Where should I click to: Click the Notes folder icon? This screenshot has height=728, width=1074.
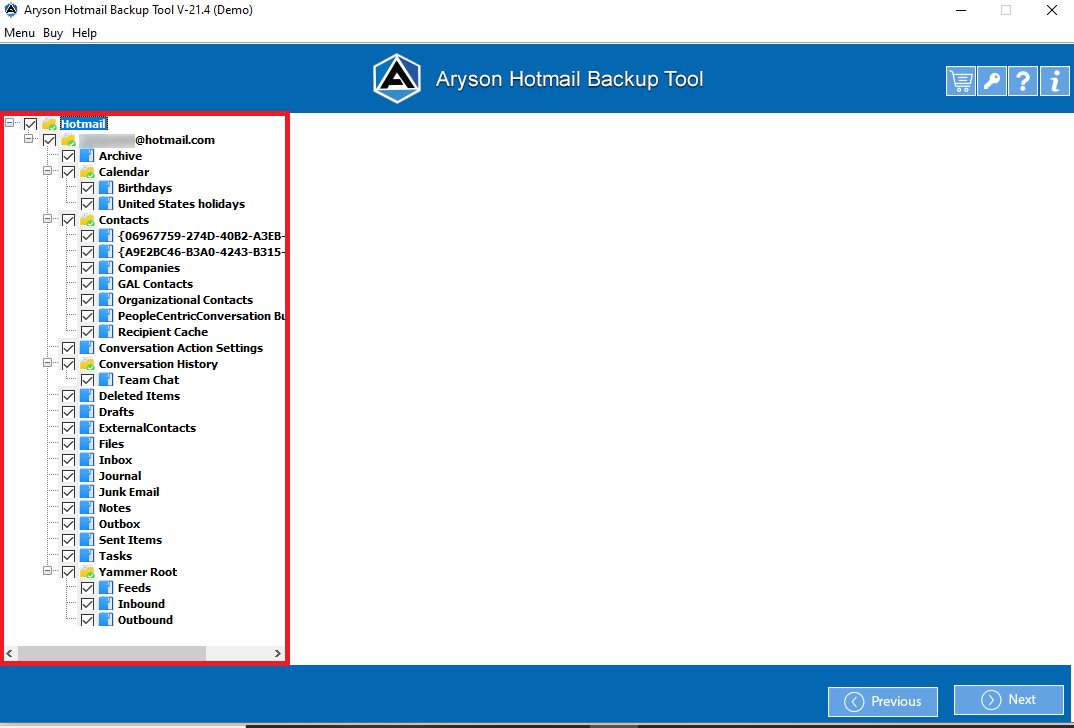click(x=87, y=507)
